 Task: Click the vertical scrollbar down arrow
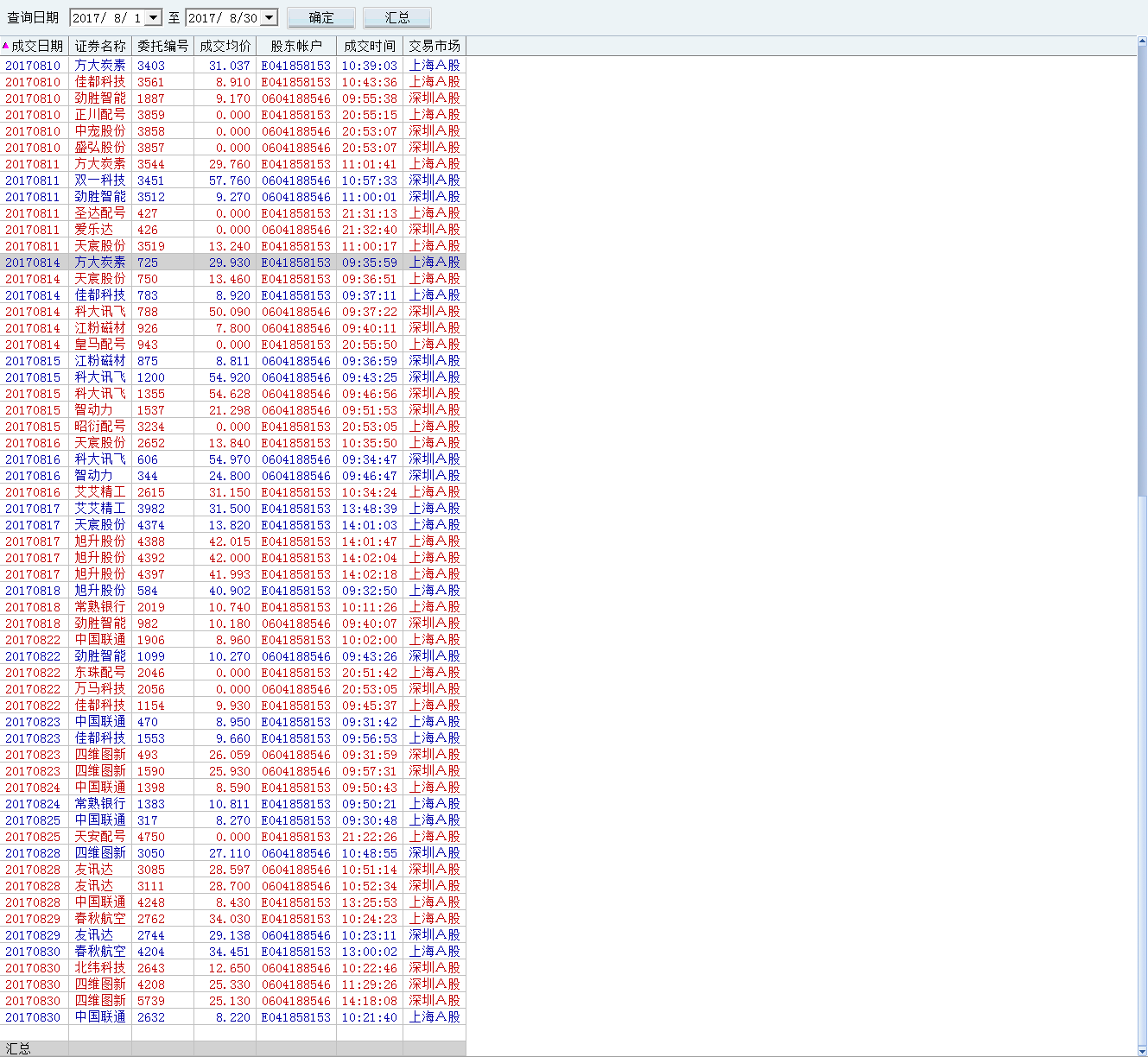click(x=1143, y=1051)
